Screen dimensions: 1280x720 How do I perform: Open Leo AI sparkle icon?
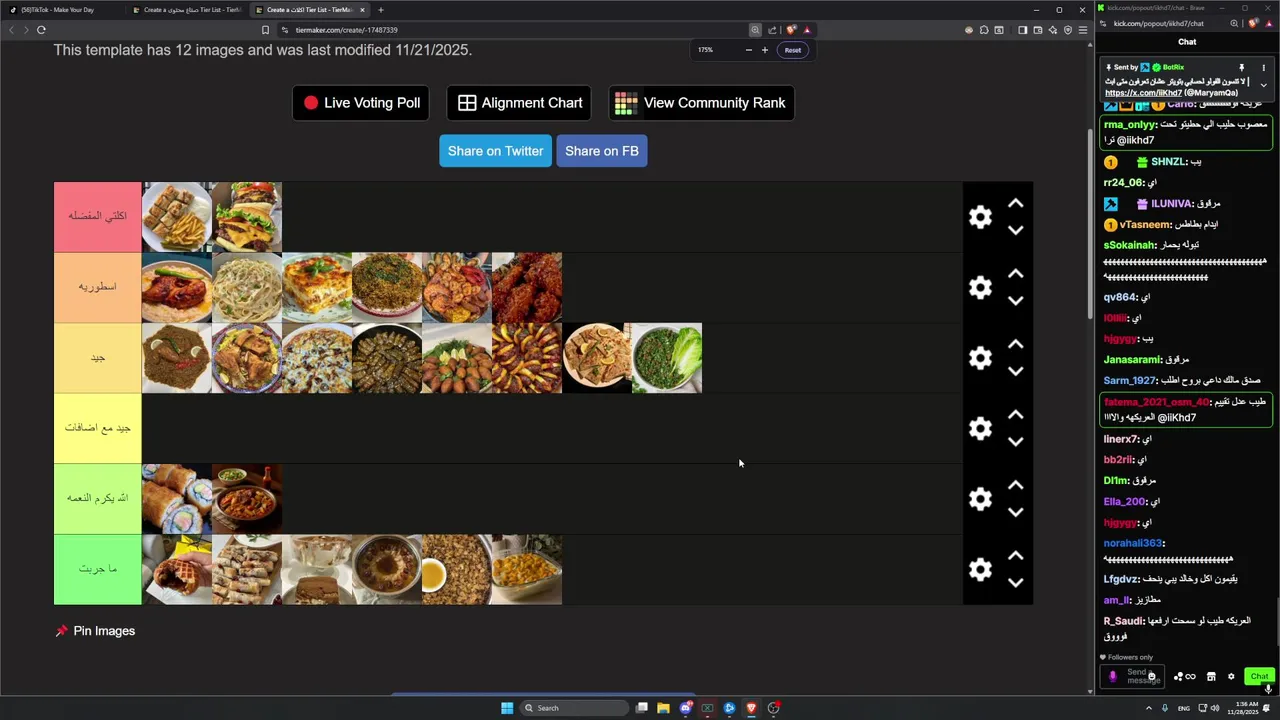tap(1053, 30)
